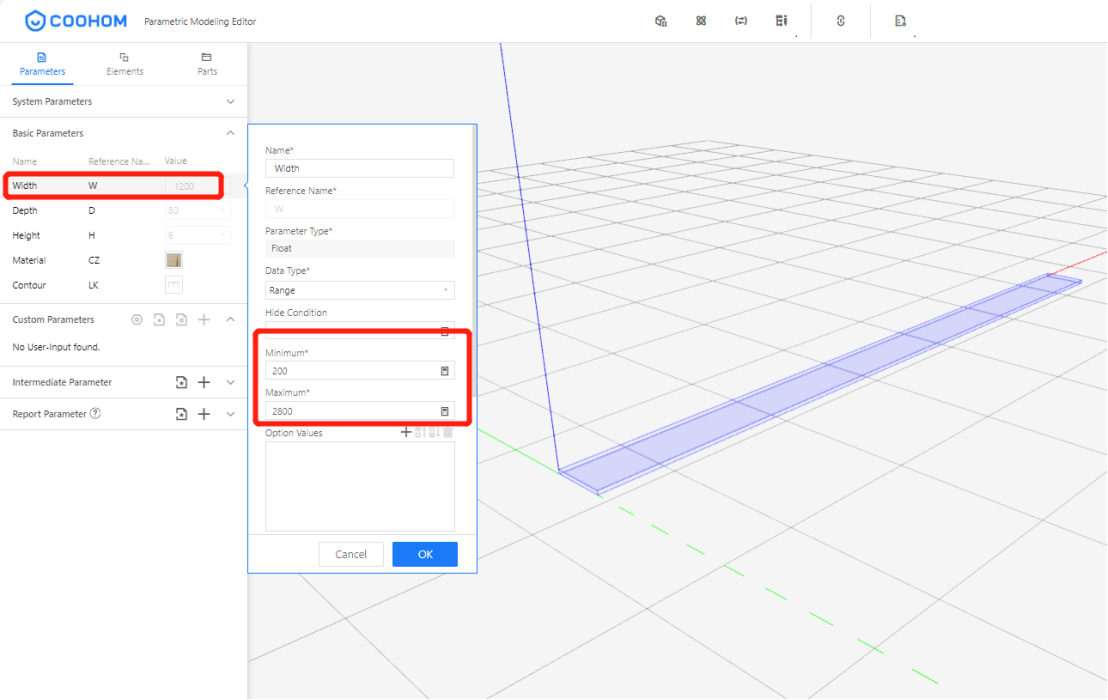
Task: Click the Cancel button
Action: coord(351,554)
